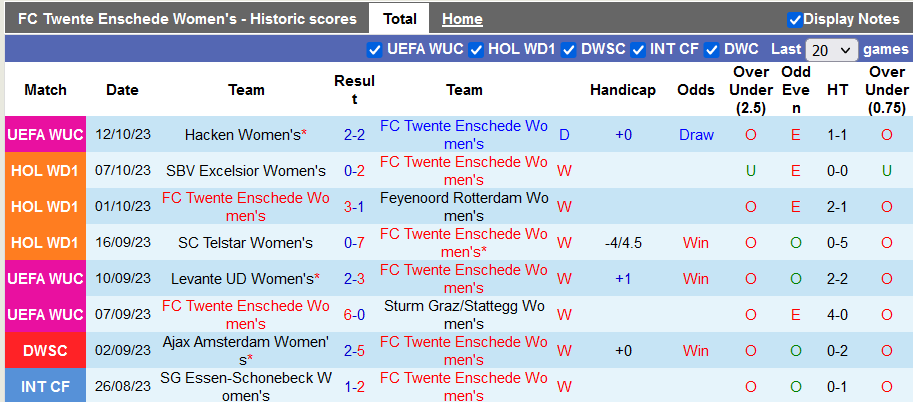This screenshot has width=913, height=402.
Task: Uncheck the UEFA WUC filter checkbox
Action: (375, 50)
